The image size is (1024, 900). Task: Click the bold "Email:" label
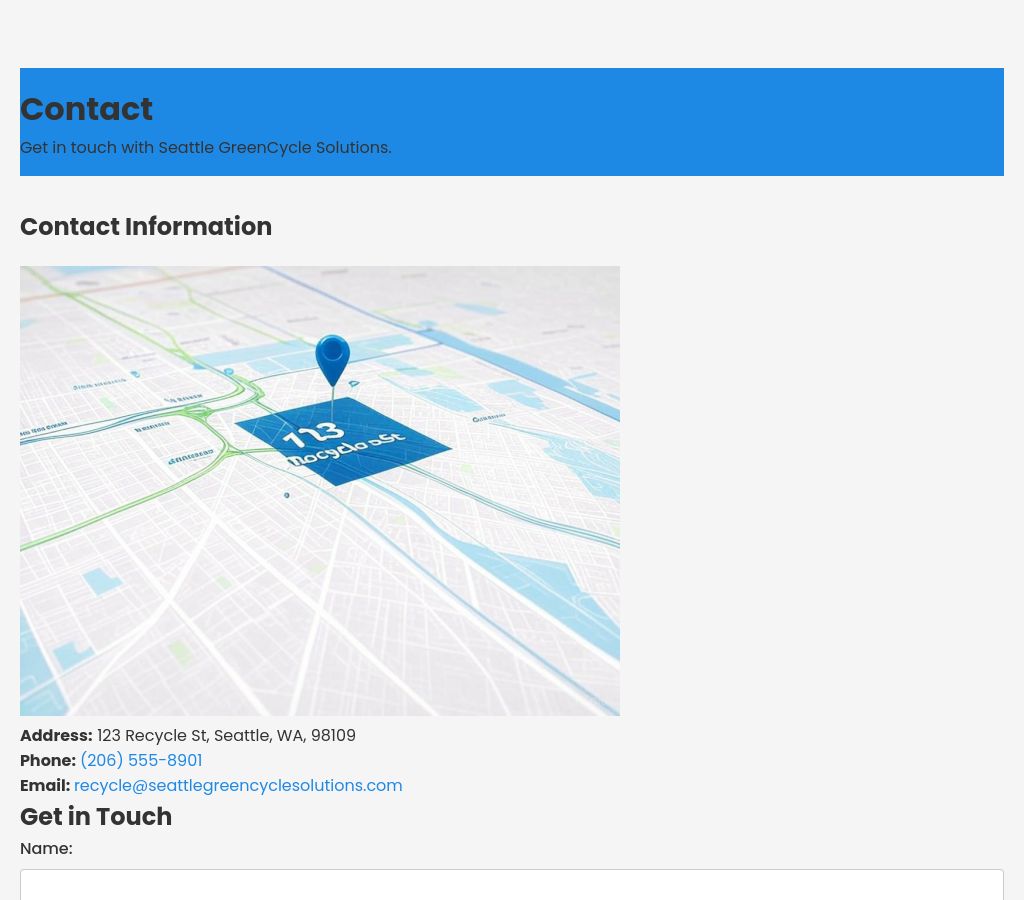coord(45,786)
